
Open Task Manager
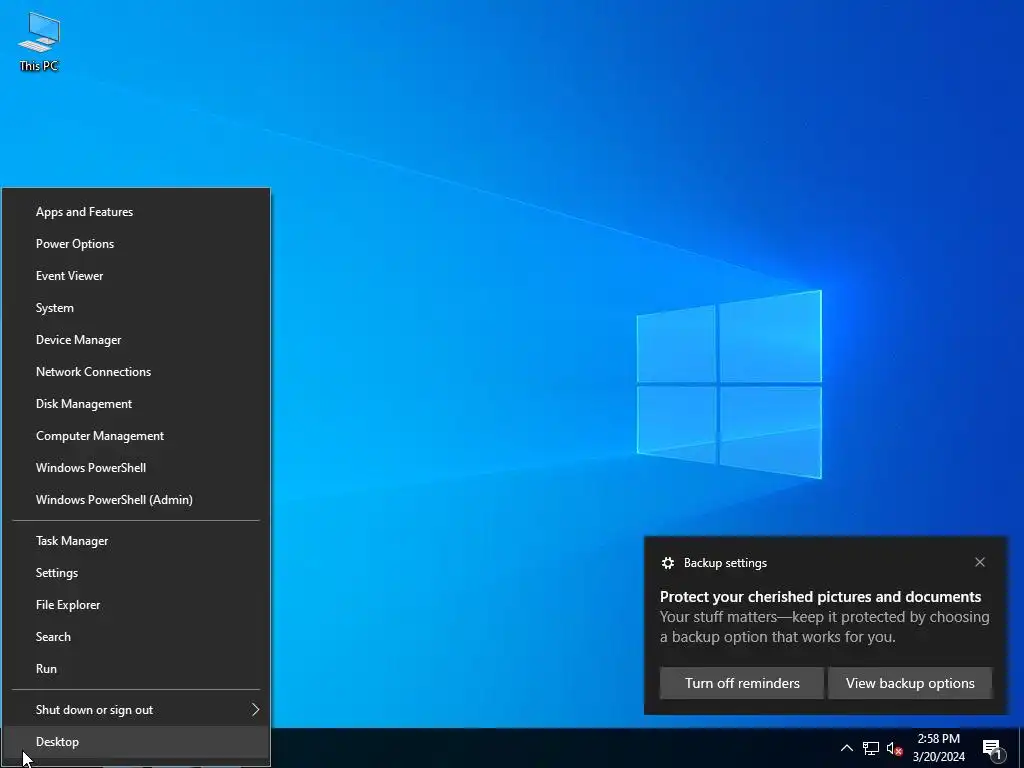click(x=136, y=541)
